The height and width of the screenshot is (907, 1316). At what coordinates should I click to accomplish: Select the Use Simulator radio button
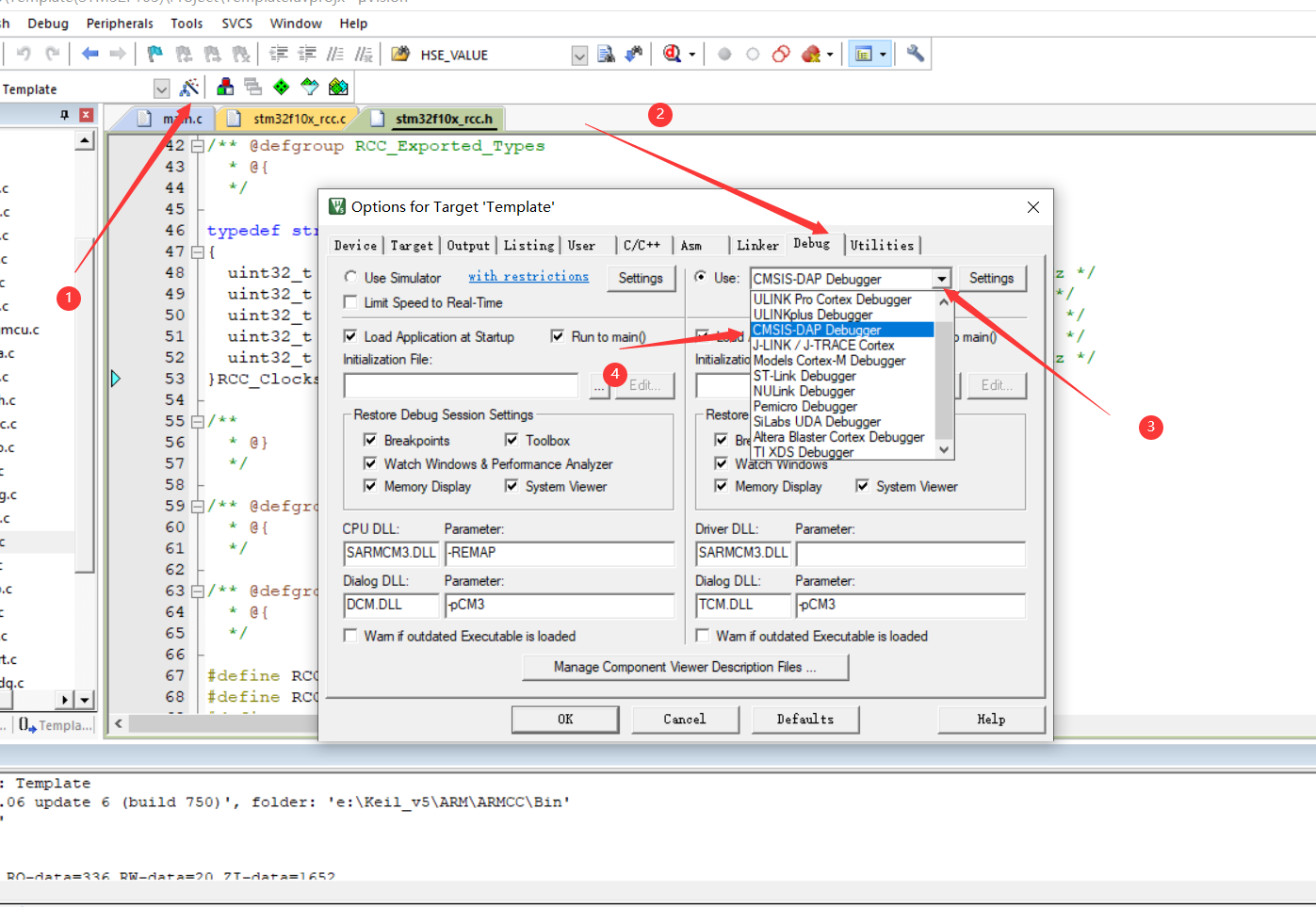[x=350, y=277]
